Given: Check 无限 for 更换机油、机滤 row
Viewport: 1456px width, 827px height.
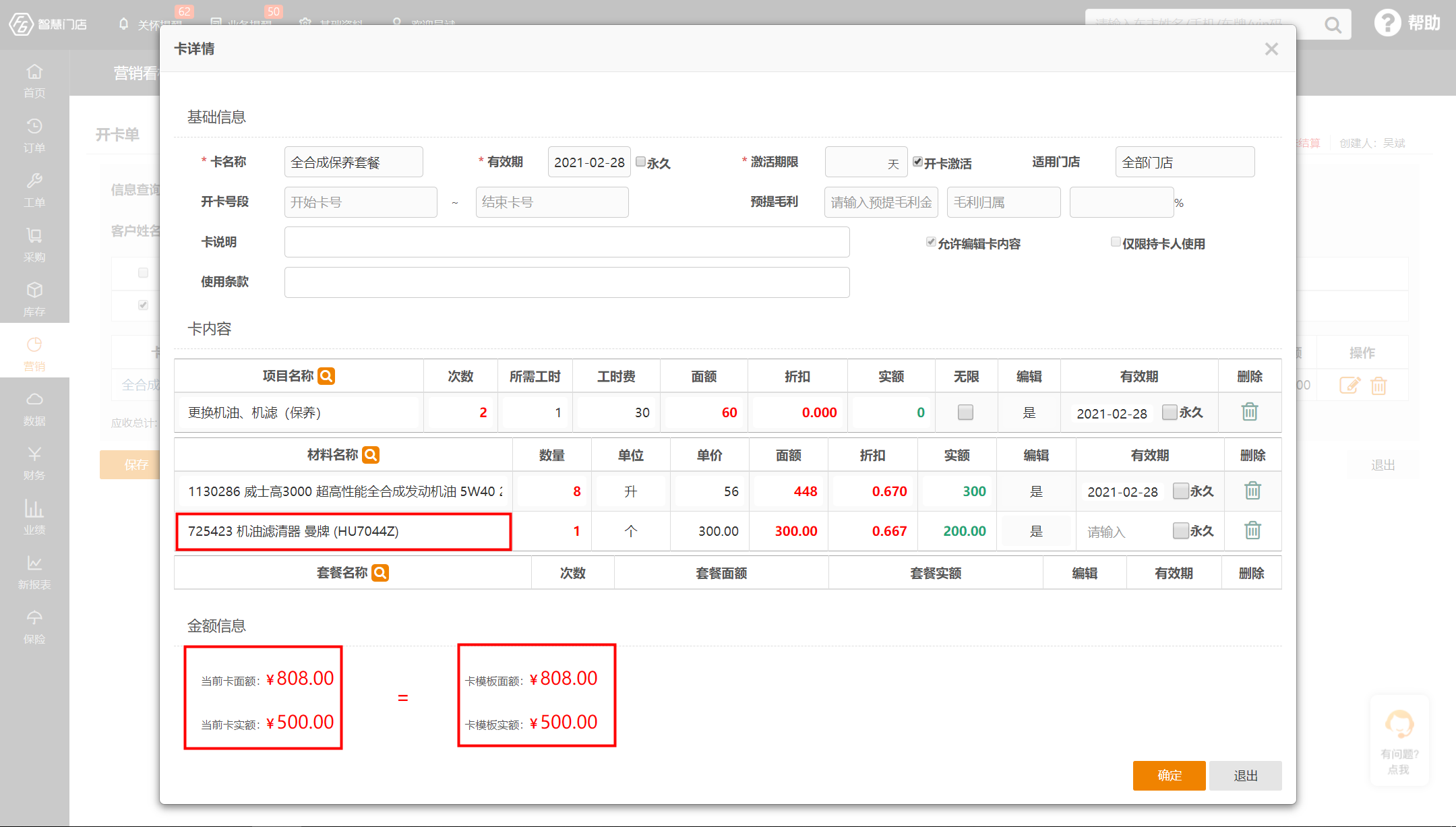Looking at the screenshot, I should (965, 412).
